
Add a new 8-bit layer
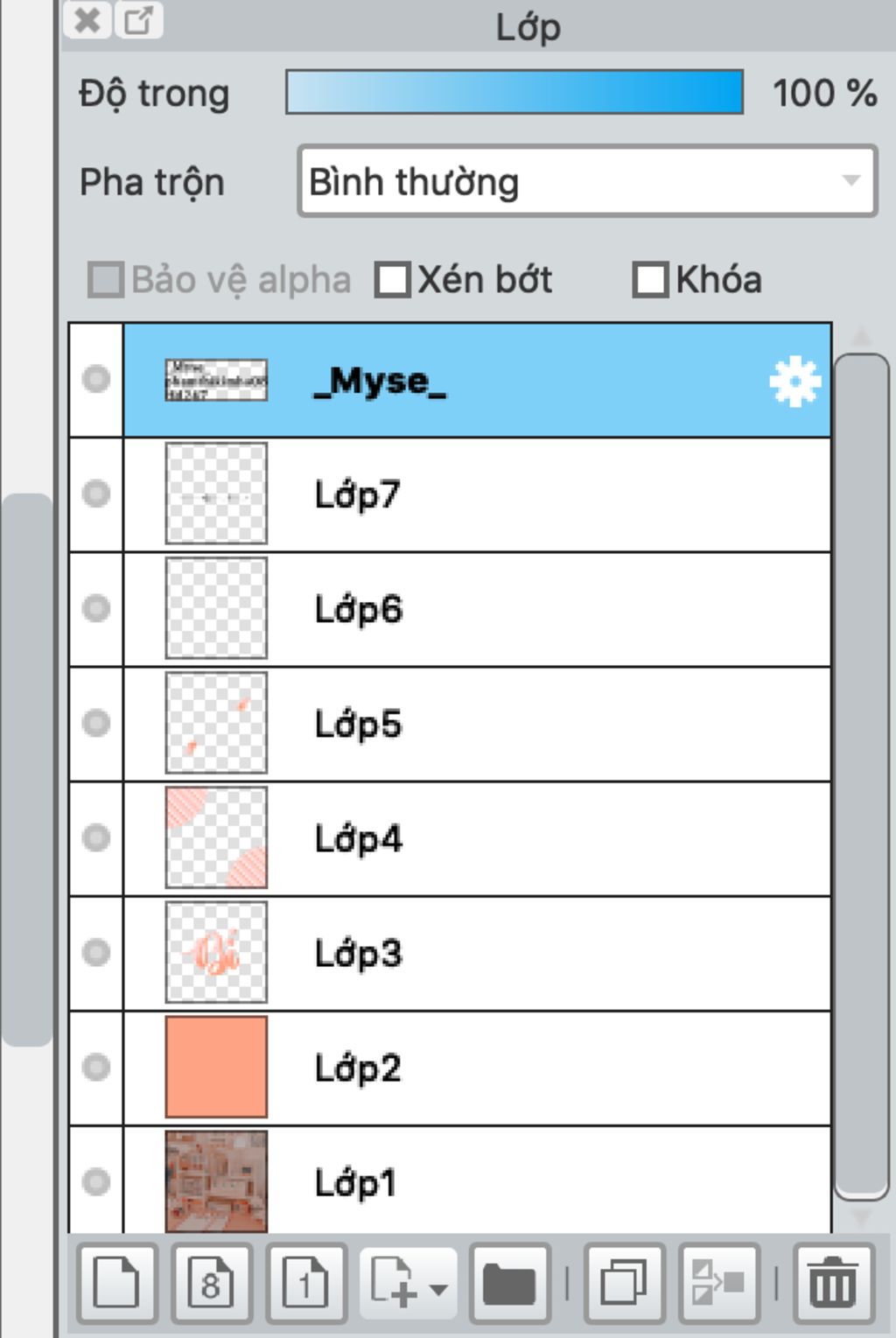click(211, 1283)
